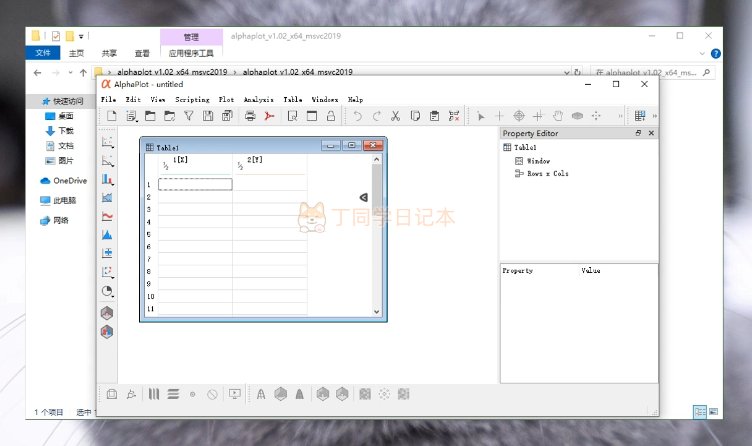
Task: Click the Export PDF icon
Action: [x=268, y=117]
